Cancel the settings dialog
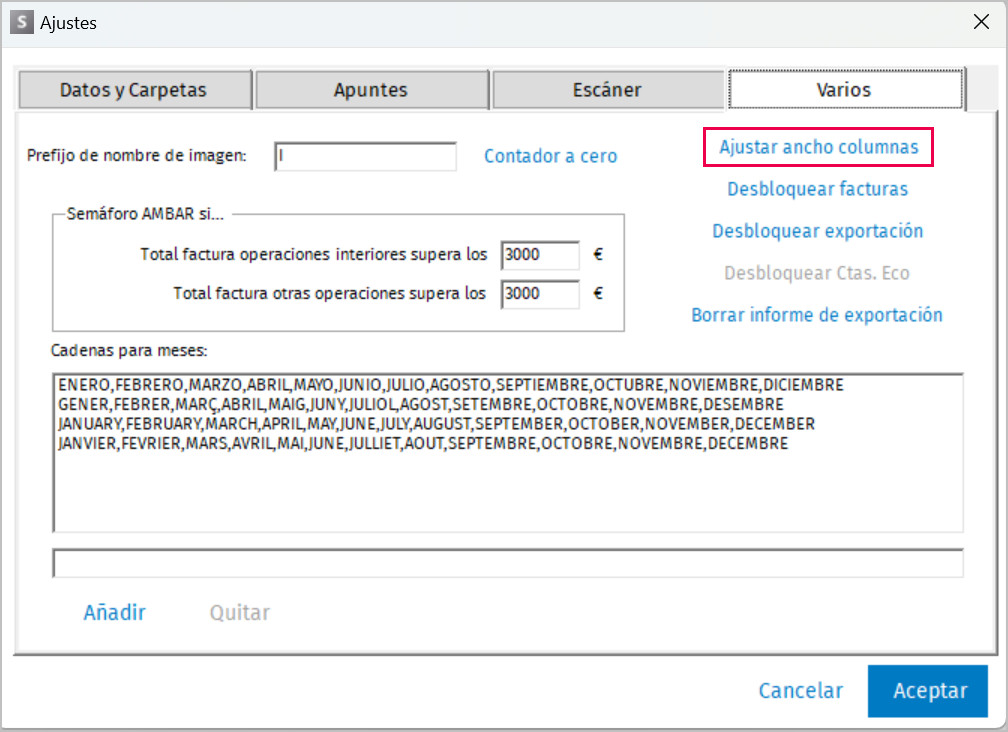Screen dimensions: 1008x732 [800, 690]
